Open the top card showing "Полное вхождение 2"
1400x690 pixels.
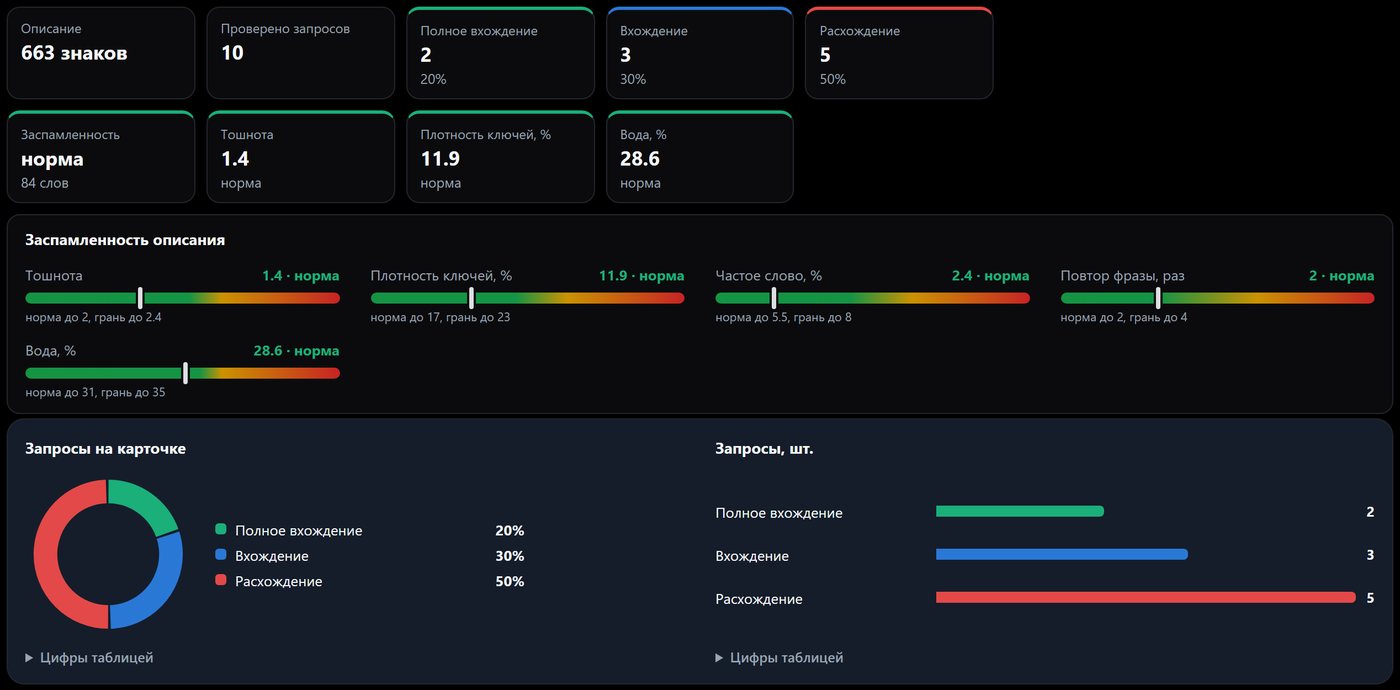500,53
